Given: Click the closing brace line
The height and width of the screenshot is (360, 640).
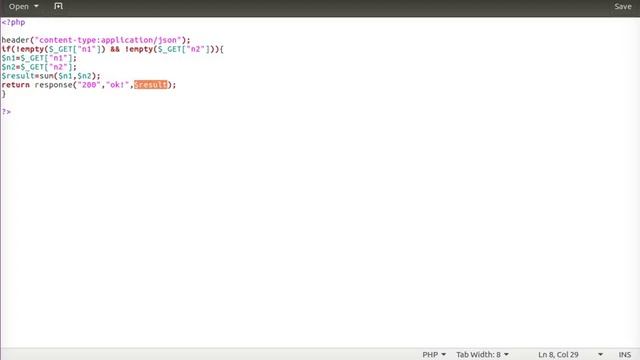Looking at the screenshot, I should (x=4, y=94).
